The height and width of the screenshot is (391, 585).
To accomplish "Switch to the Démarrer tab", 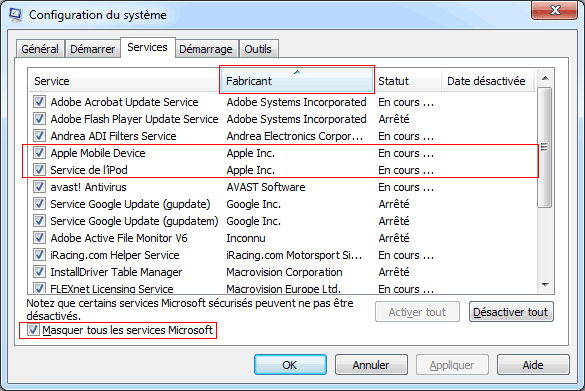I will point(93,49).
